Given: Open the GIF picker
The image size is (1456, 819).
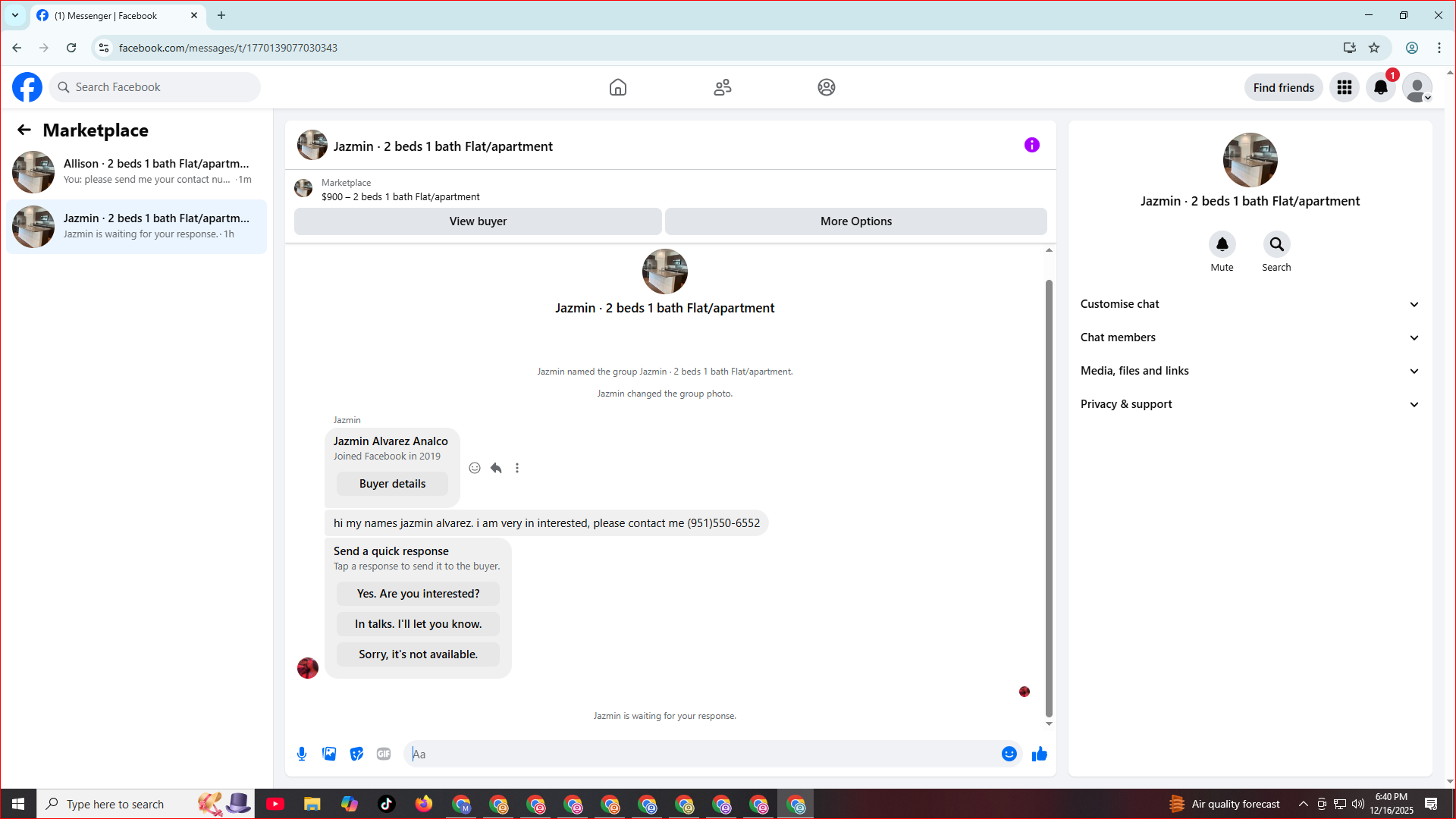Looking at the screenshot, I should [384, 754].
